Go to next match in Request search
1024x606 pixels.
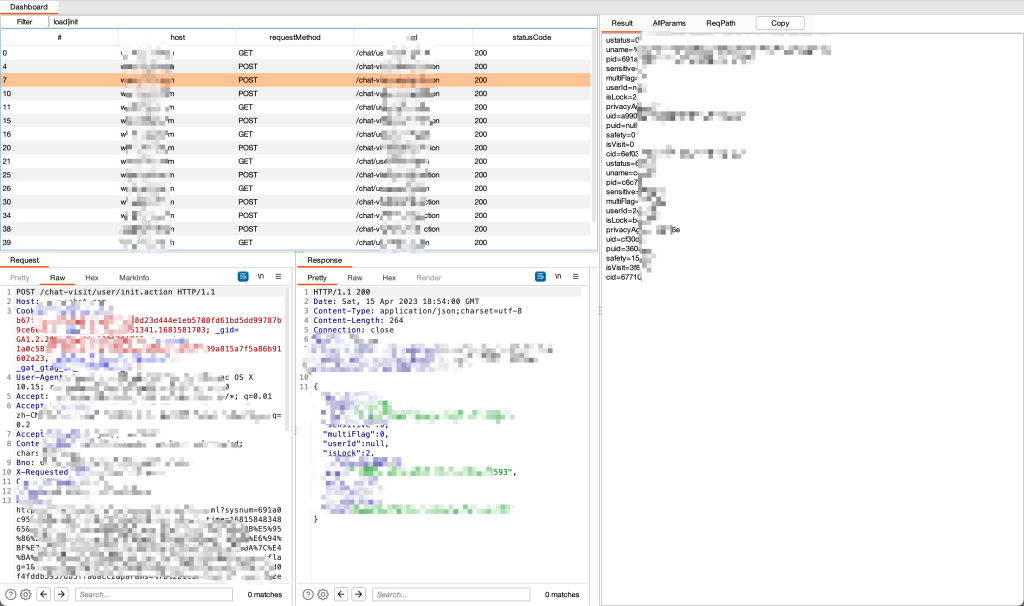click(x=62, y=594)
